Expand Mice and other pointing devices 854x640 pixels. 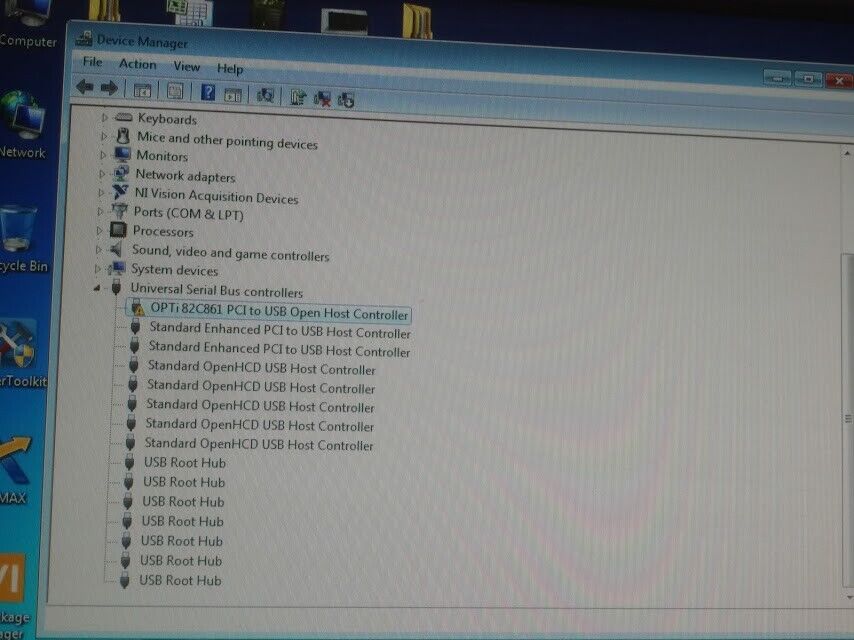(x=103, y=136)
